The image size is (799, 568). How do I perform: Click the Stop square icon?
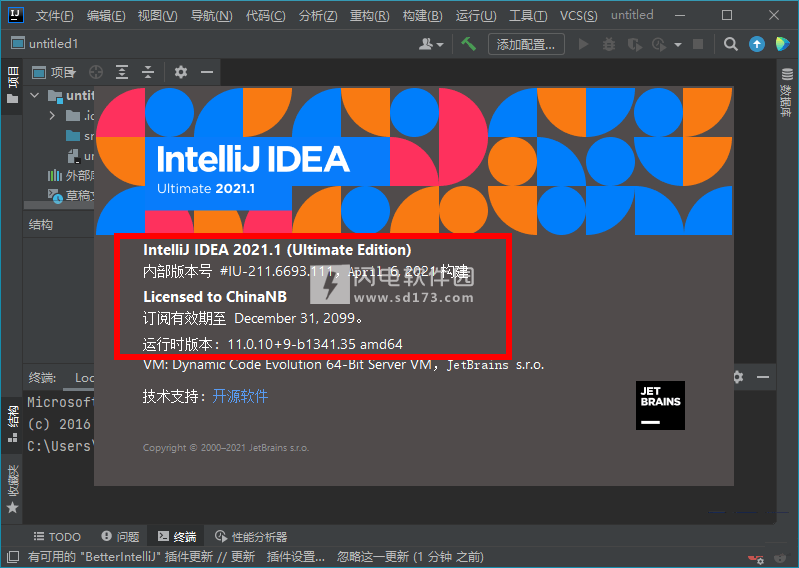coord(698,45)
